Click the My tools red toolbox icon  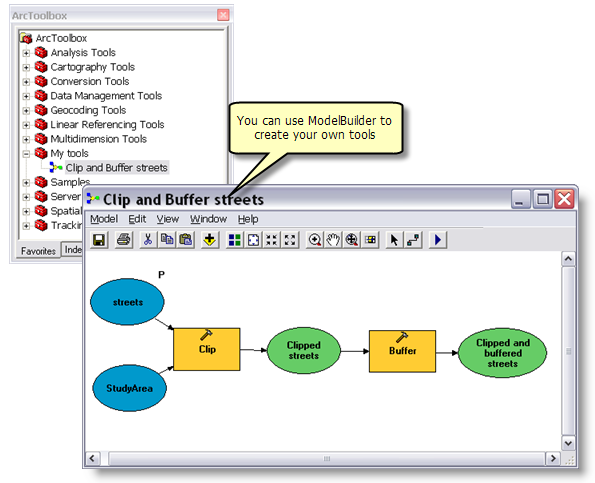coord(41,153)
